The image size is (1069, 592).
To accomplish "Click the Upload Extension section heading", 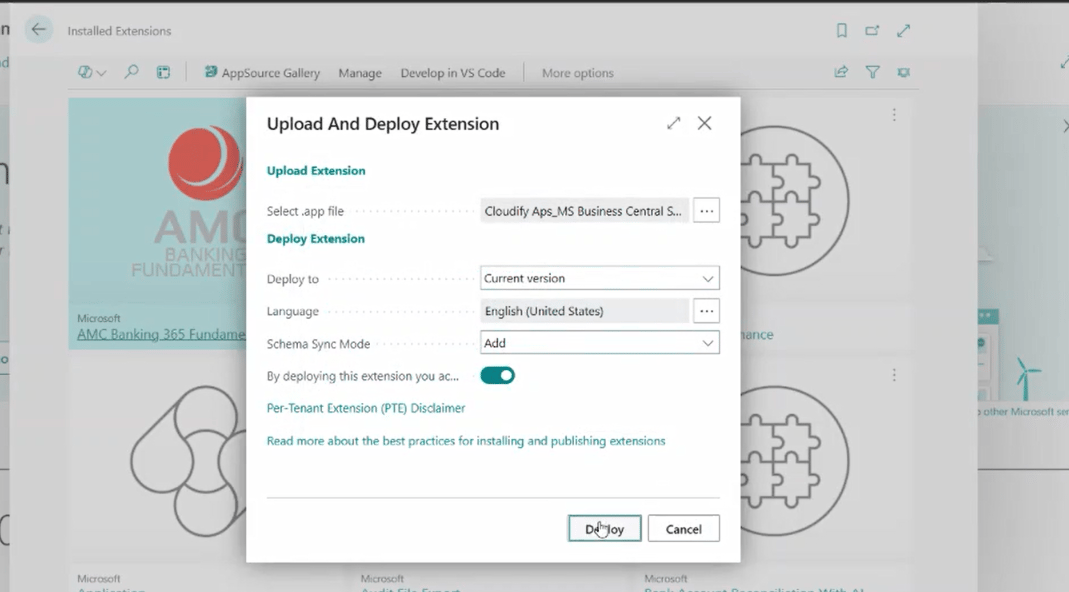I will (316, 171).
